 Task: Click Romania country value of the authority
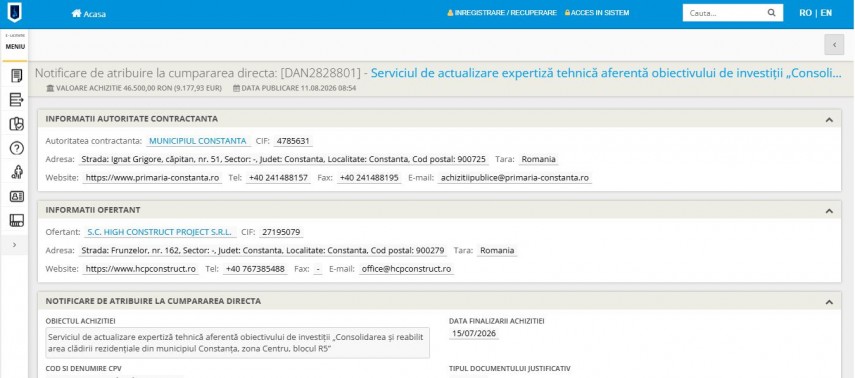point(538,159)
